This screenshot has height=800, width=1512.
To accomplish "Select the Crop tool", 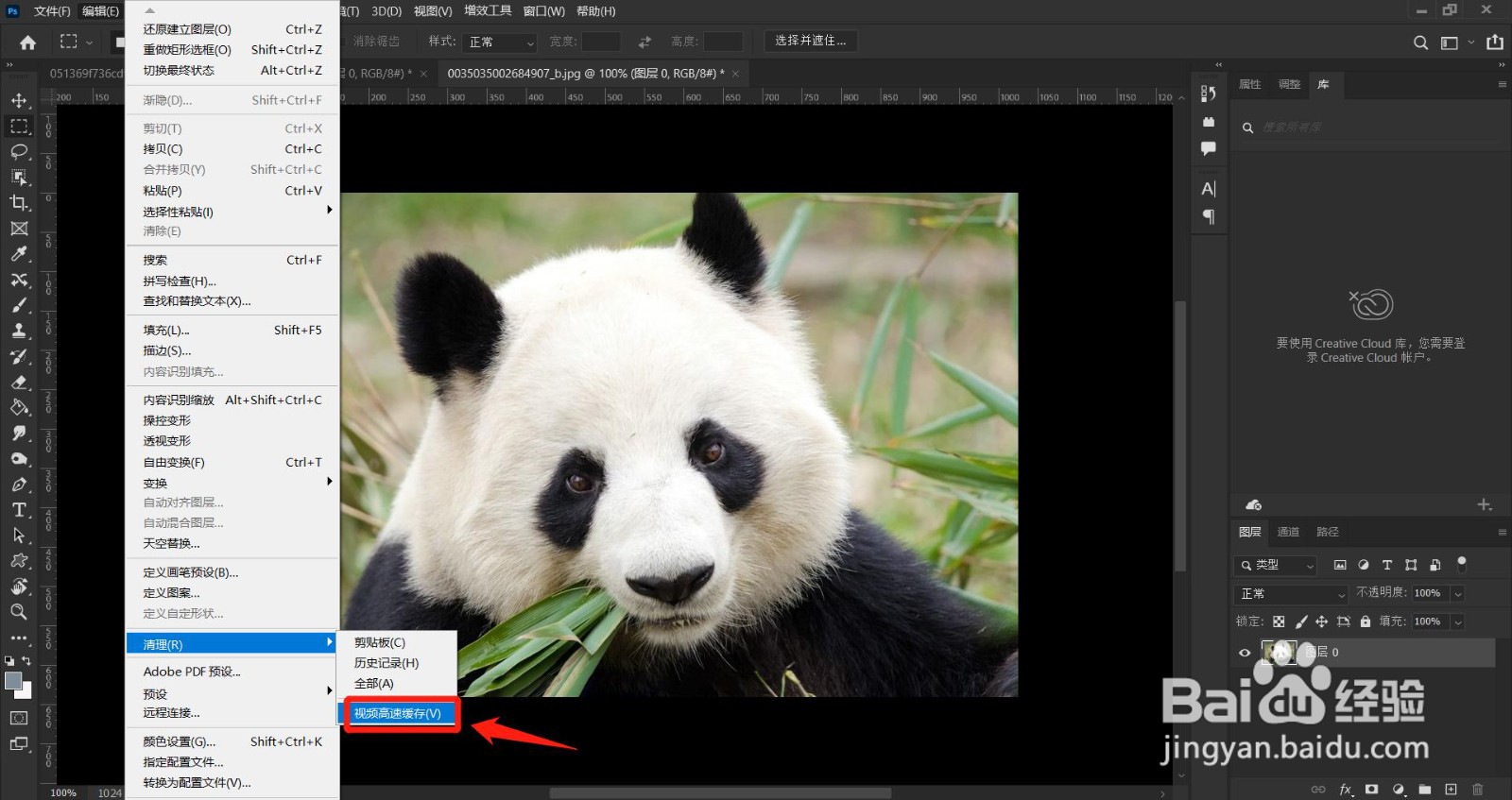I will 19,202.
